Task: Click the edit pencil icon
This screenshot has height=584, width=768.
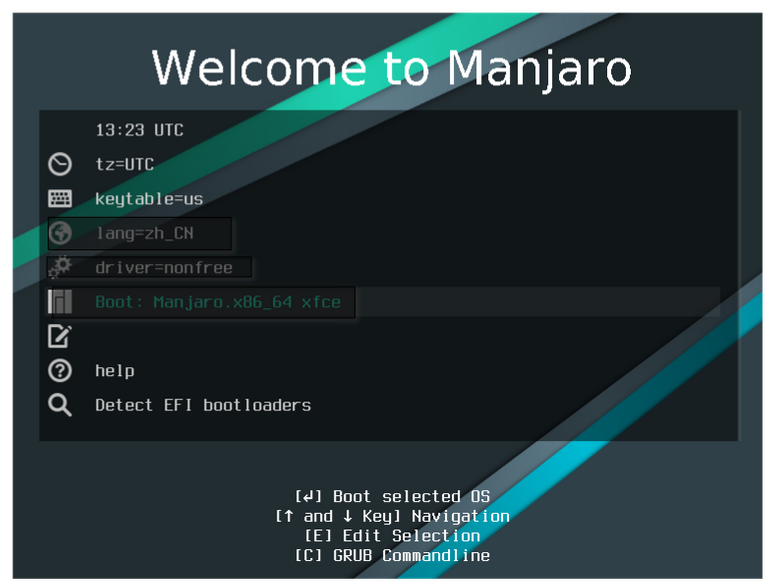Action: pos(60,336)
